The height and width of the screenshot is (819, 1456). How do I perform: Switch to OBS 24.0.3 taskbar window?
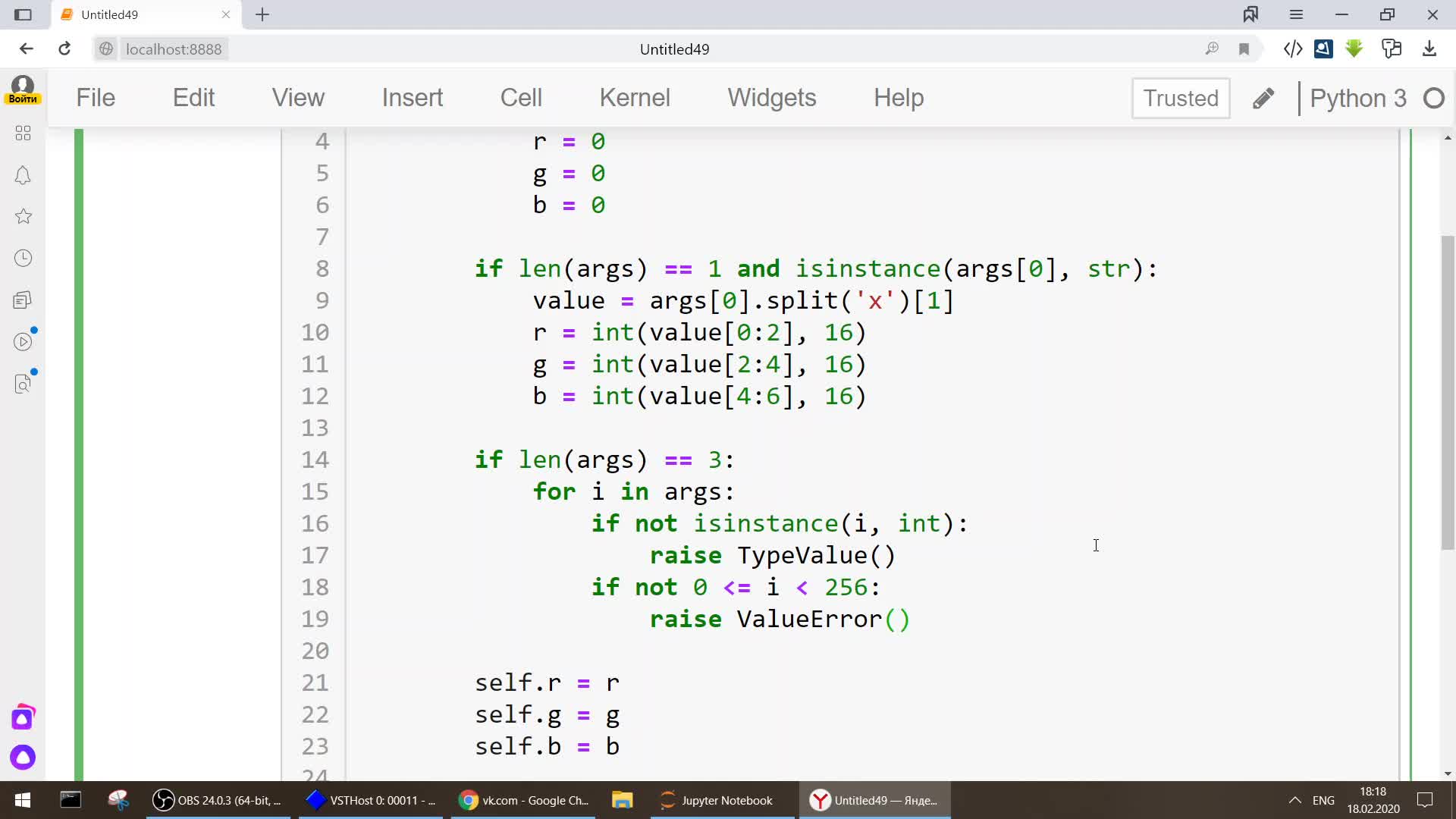point(218,800)
